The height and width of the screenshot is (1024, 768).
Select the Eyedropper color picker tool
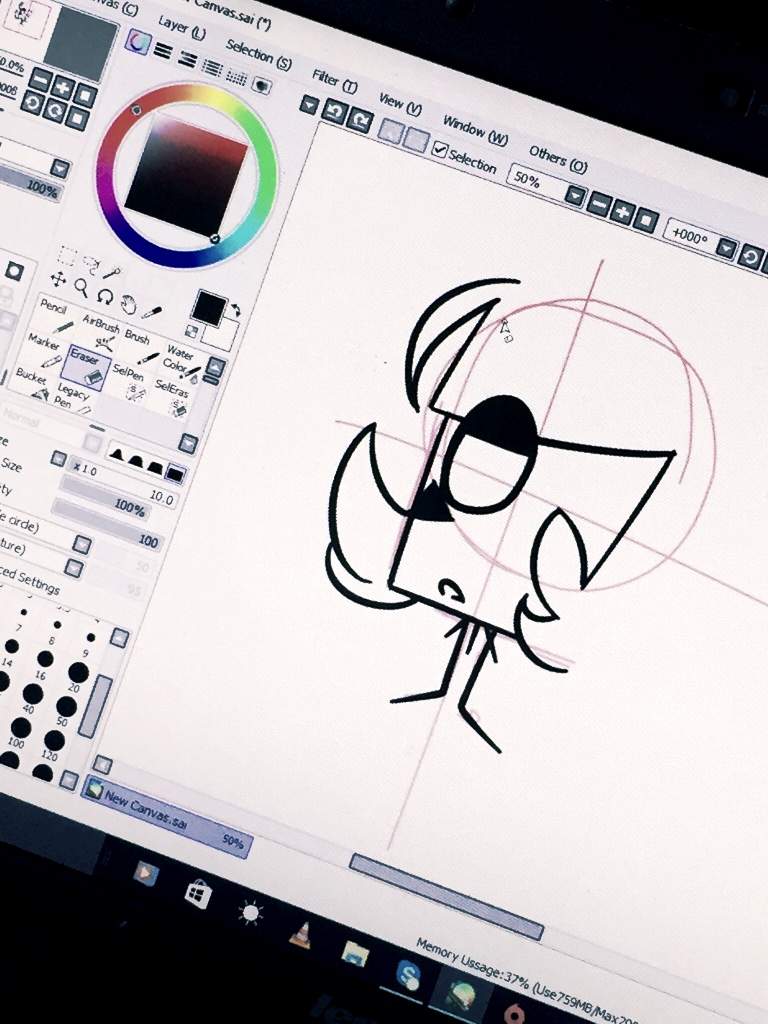click(x=152, y=312)
